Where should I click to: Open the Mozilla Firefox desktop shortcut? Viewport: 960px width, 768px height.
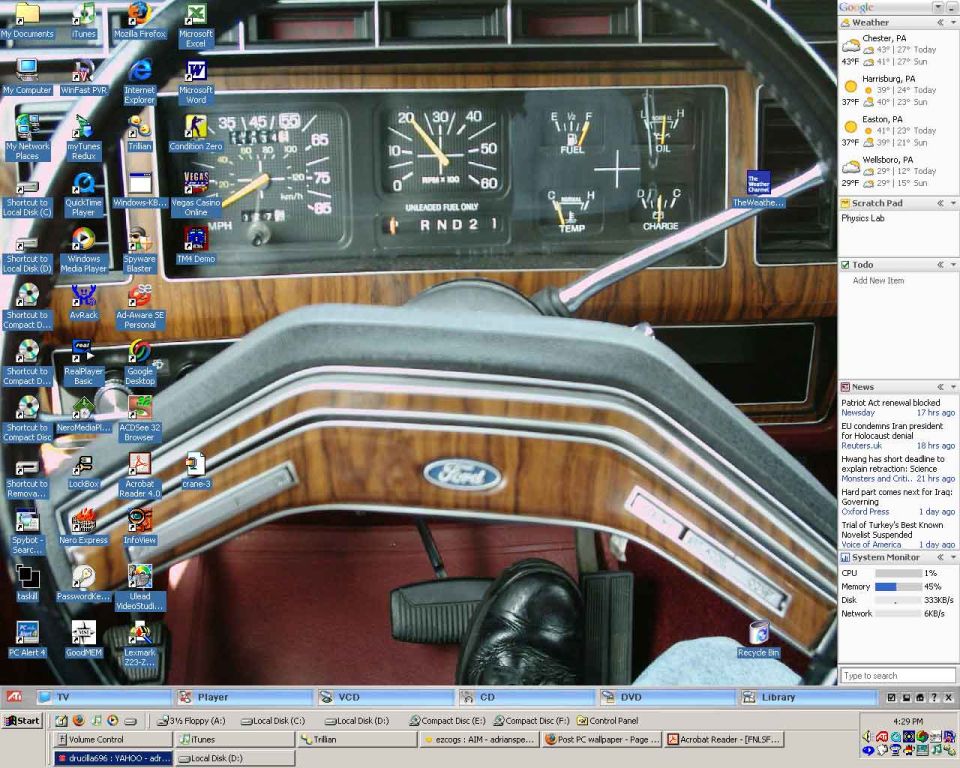140,21
